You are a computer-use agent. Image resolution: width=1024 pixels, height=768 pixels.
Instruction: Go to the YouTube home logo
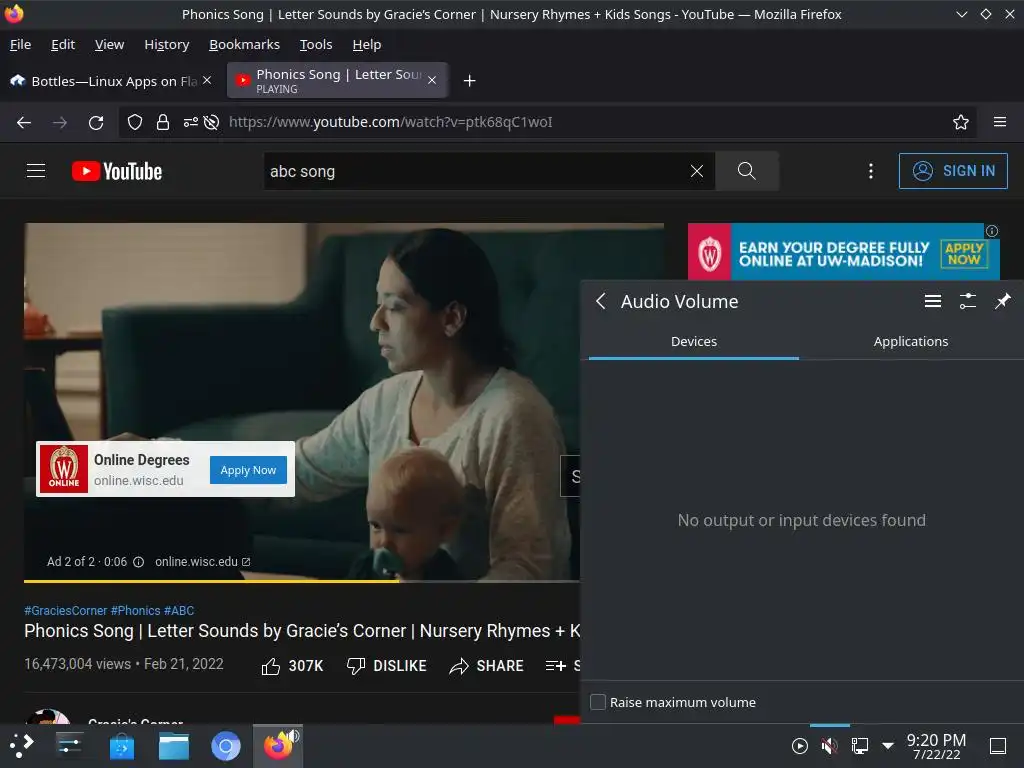(x=117, y=171)
